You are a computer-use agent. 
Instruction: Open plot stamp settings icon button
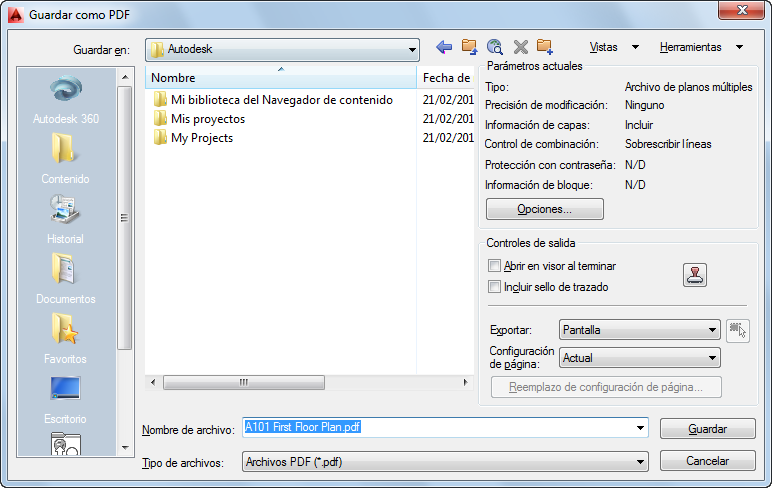[695, 275]
